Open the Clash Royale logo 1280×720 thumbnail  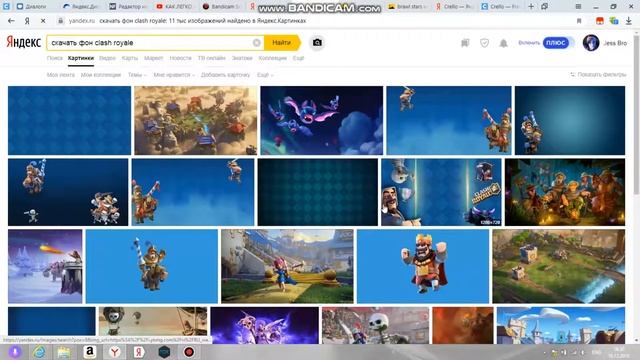click(441, 192)
